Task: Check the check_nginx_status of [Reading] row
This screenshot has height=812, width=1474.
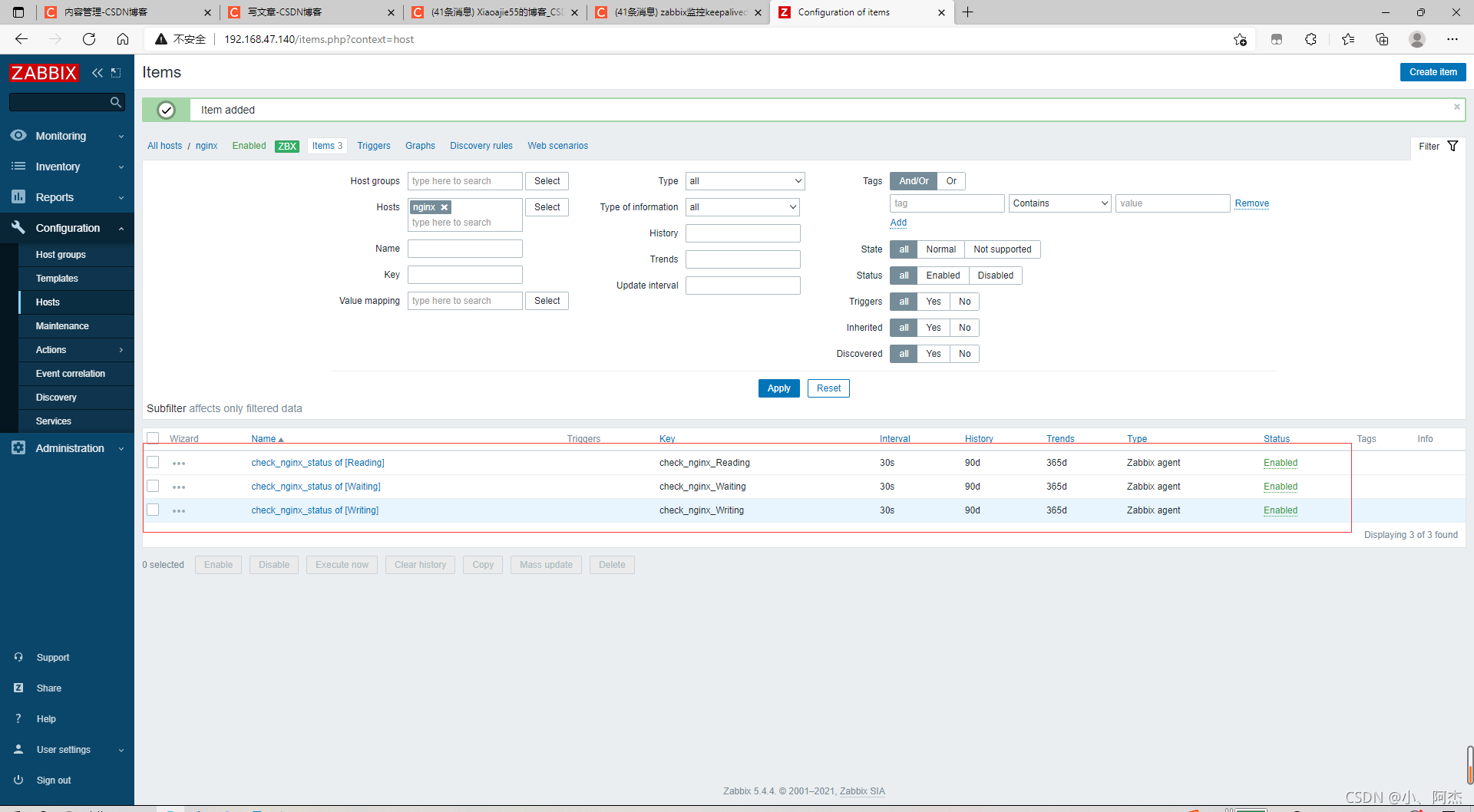Action: pos(153,462)
